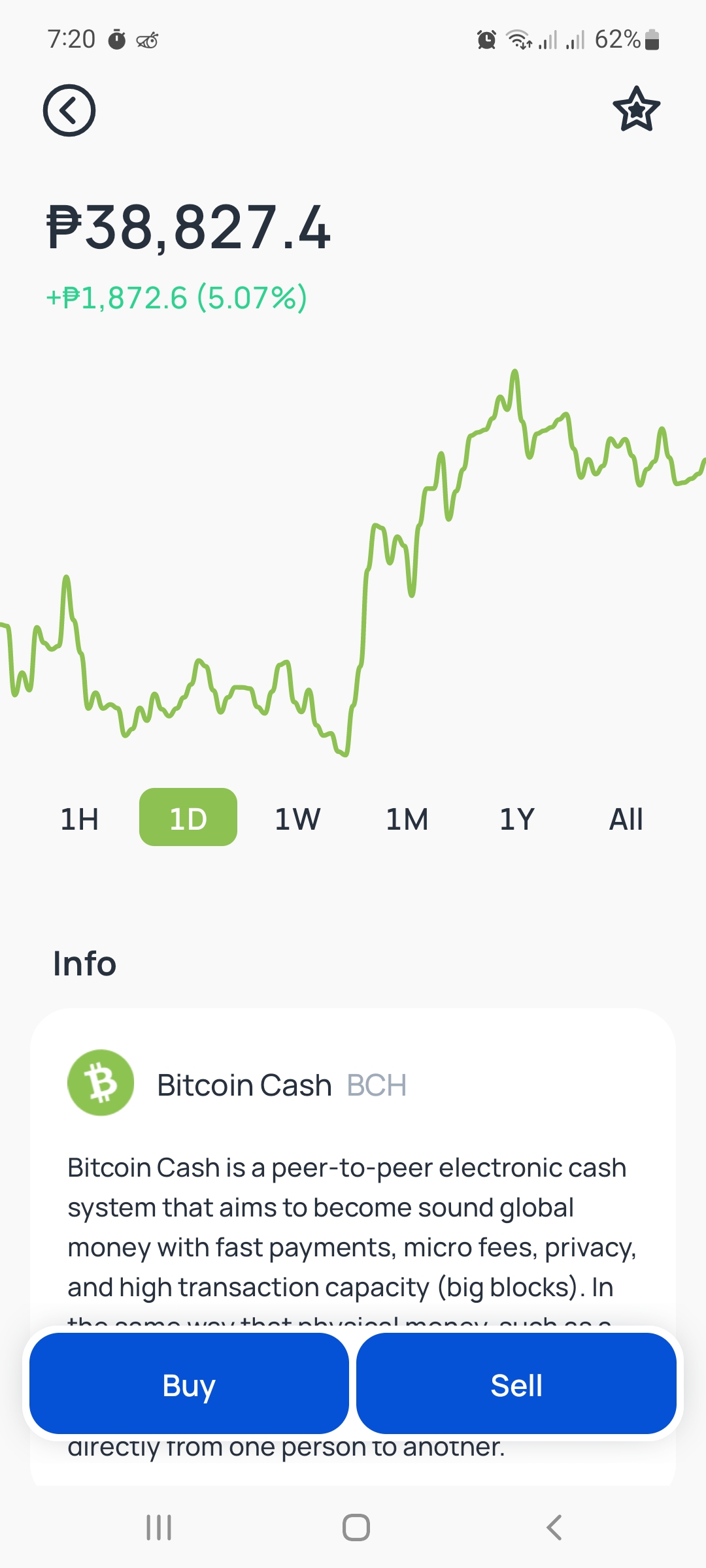This screenshot has width=706, height=1568.
Task: Select the 1H time range
Action: (x=79, y=819)
